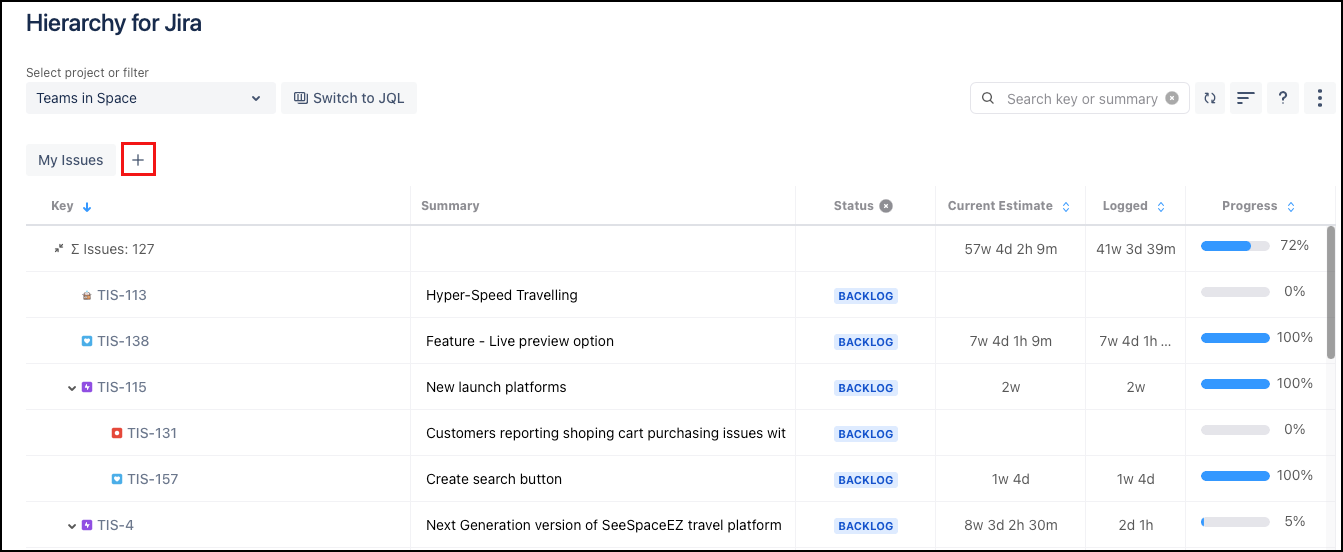
Task: Select 'Customers reporting shoping cart purchasing issues' summary
Action: 606,433
